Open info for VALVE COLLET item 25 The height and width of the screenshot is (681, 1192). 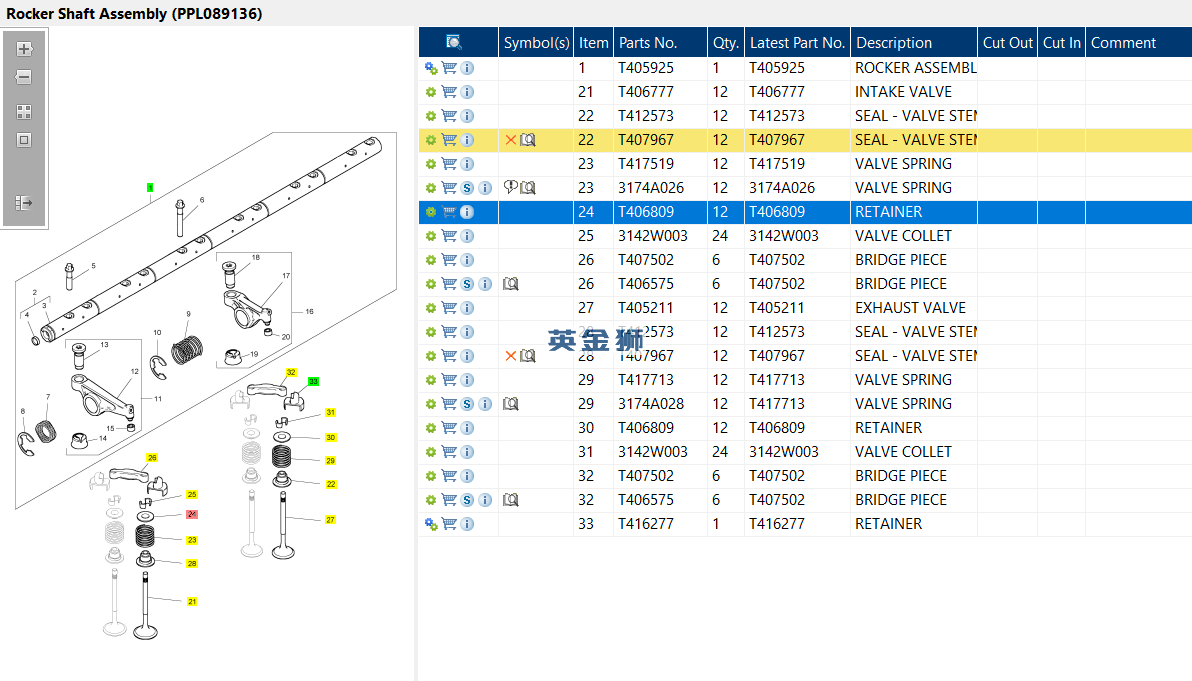click(467, 236)
